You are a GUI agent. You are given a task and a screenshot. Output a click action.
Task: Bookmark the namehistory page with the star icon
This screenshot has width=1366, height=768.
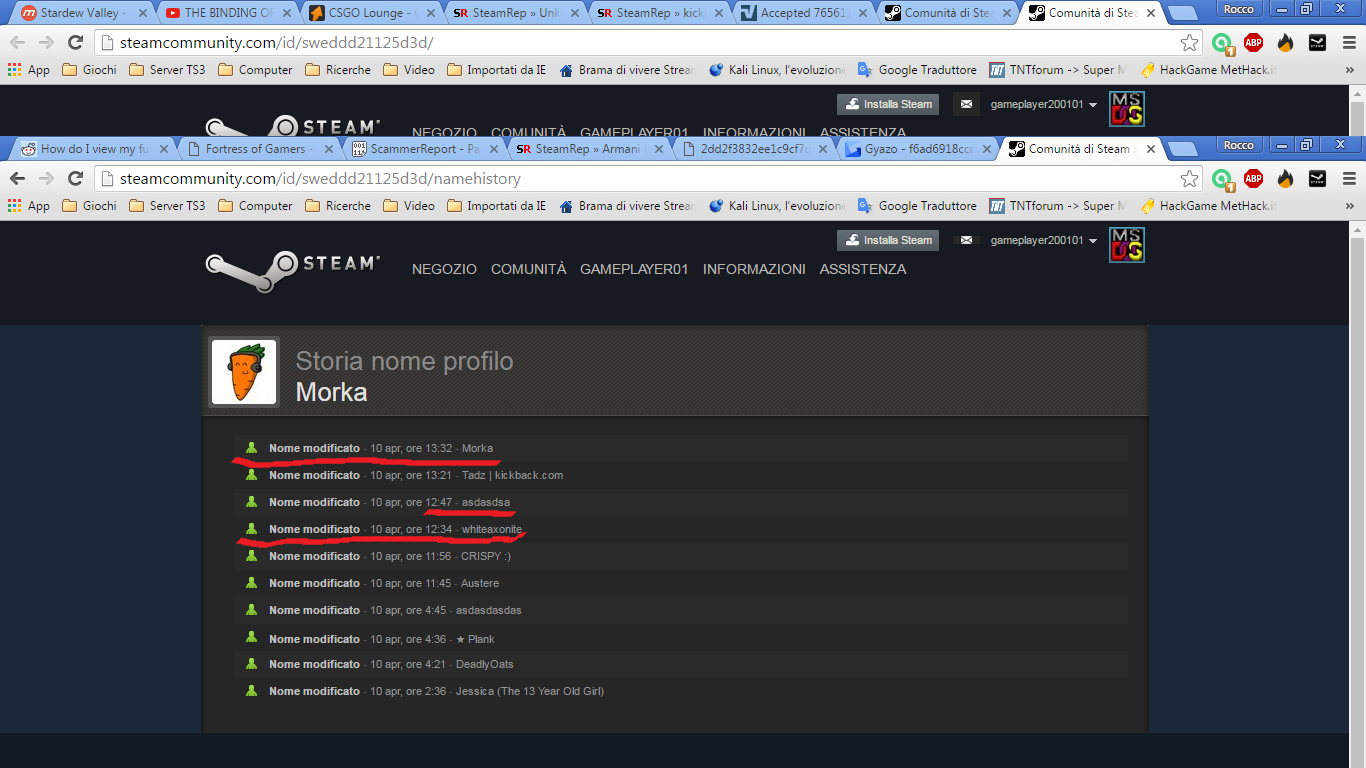coord(1189,179)
